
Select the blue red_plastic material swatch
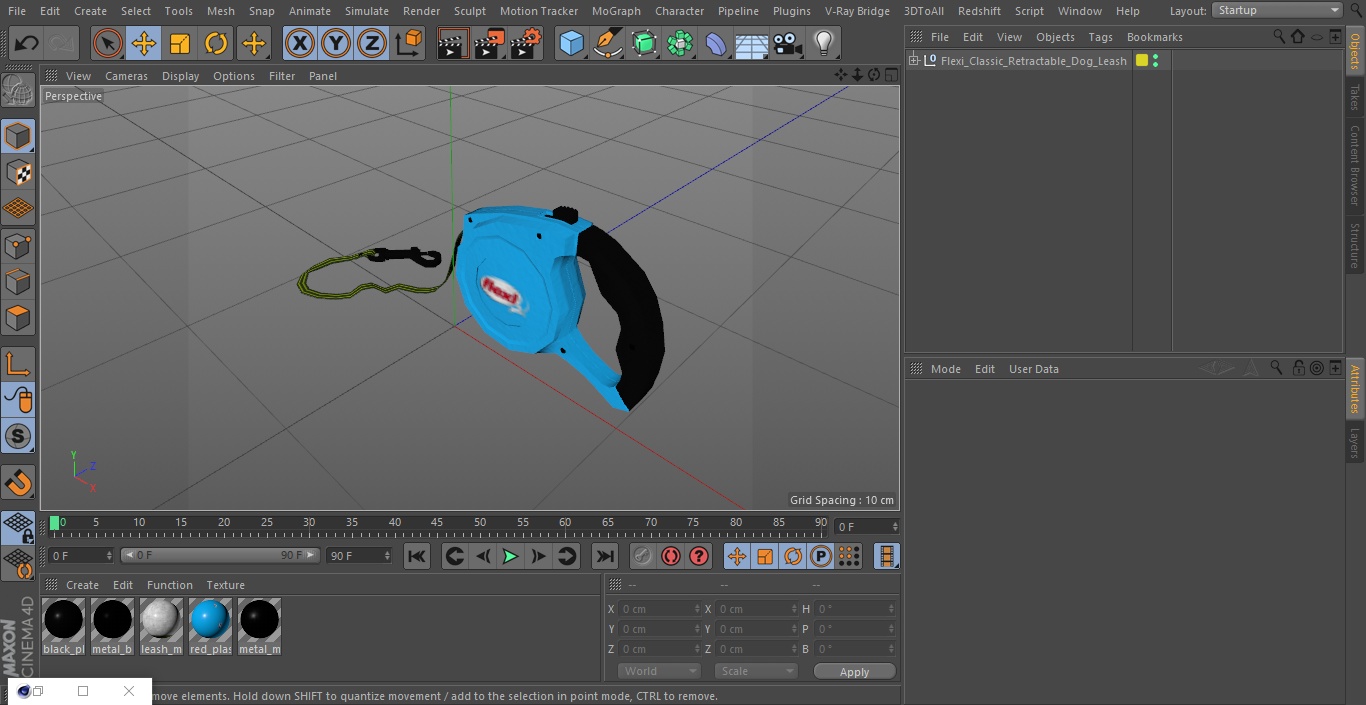(x=210, y=627)
